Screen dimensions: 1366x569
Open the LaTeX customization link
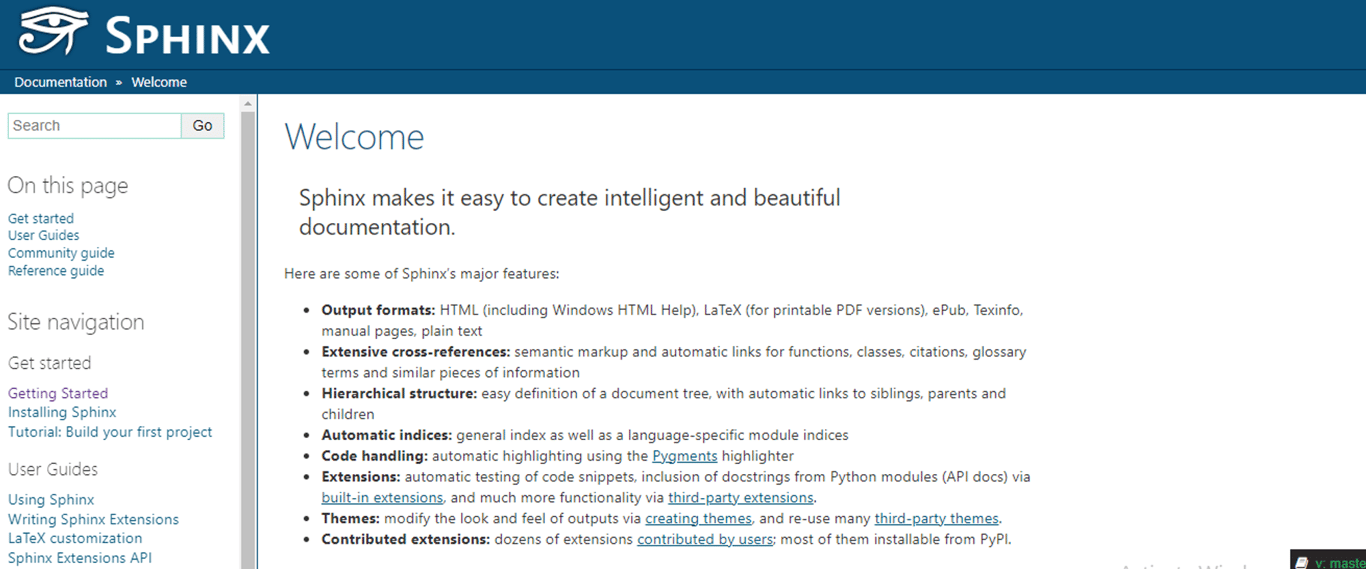(x=75, y=538)
